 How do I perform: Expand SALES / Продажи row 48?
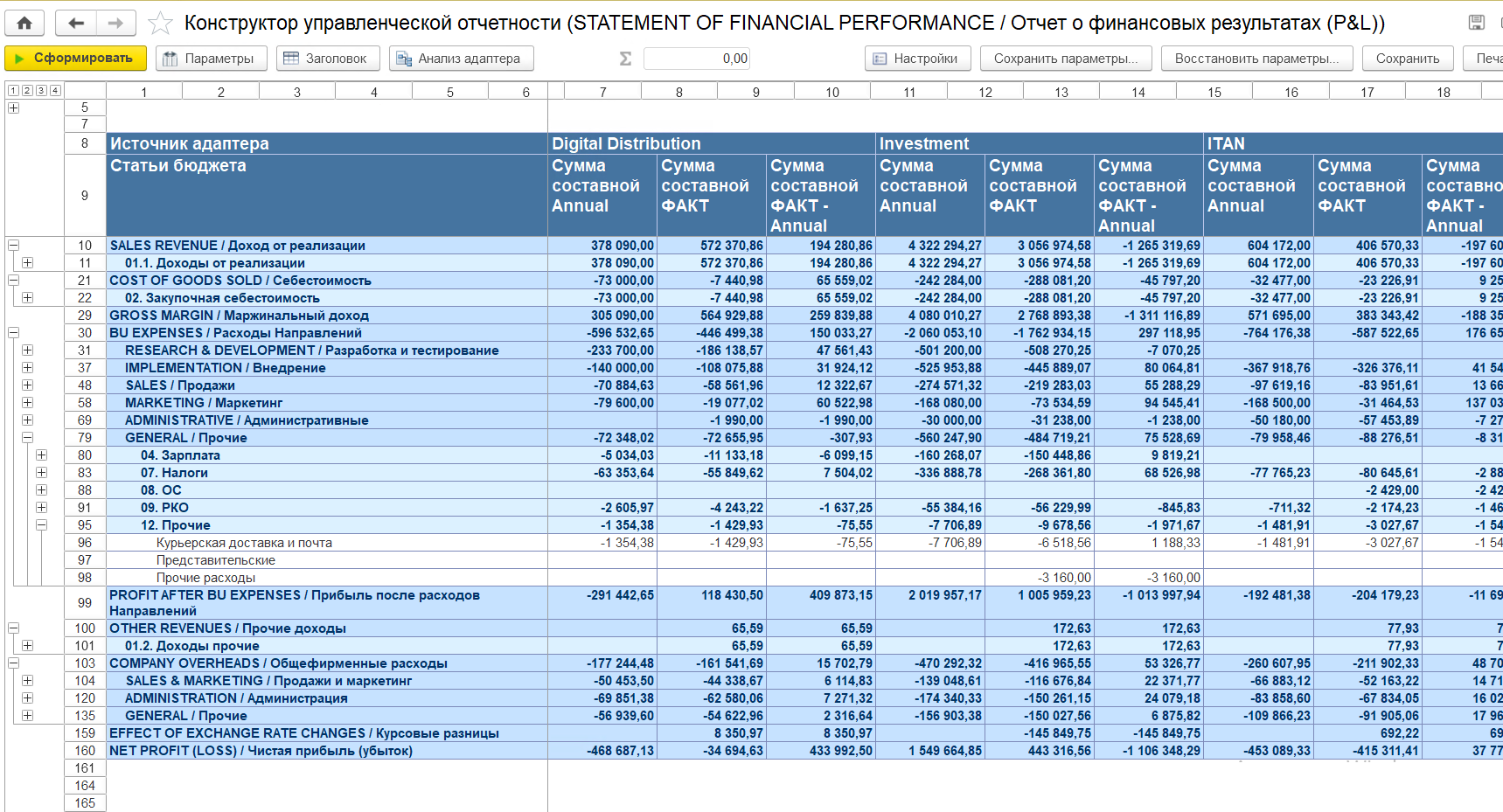pos(27,385)
